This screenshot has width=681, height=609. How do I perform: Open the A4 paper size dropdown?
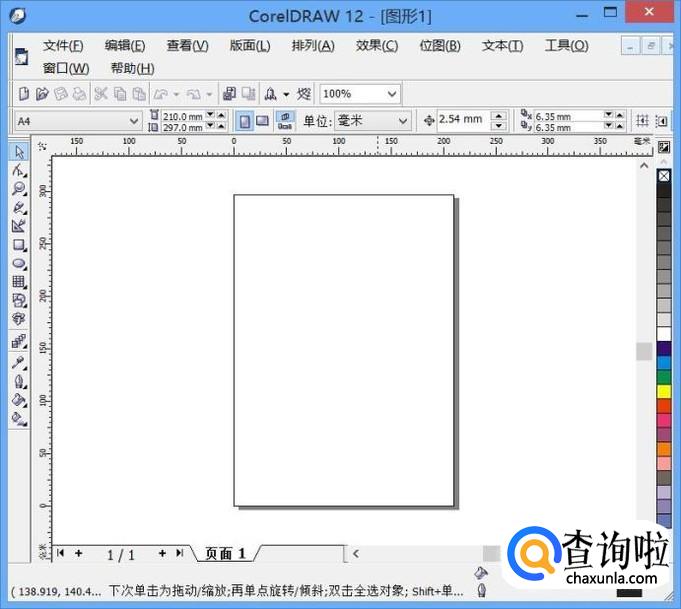pos(134,121)
